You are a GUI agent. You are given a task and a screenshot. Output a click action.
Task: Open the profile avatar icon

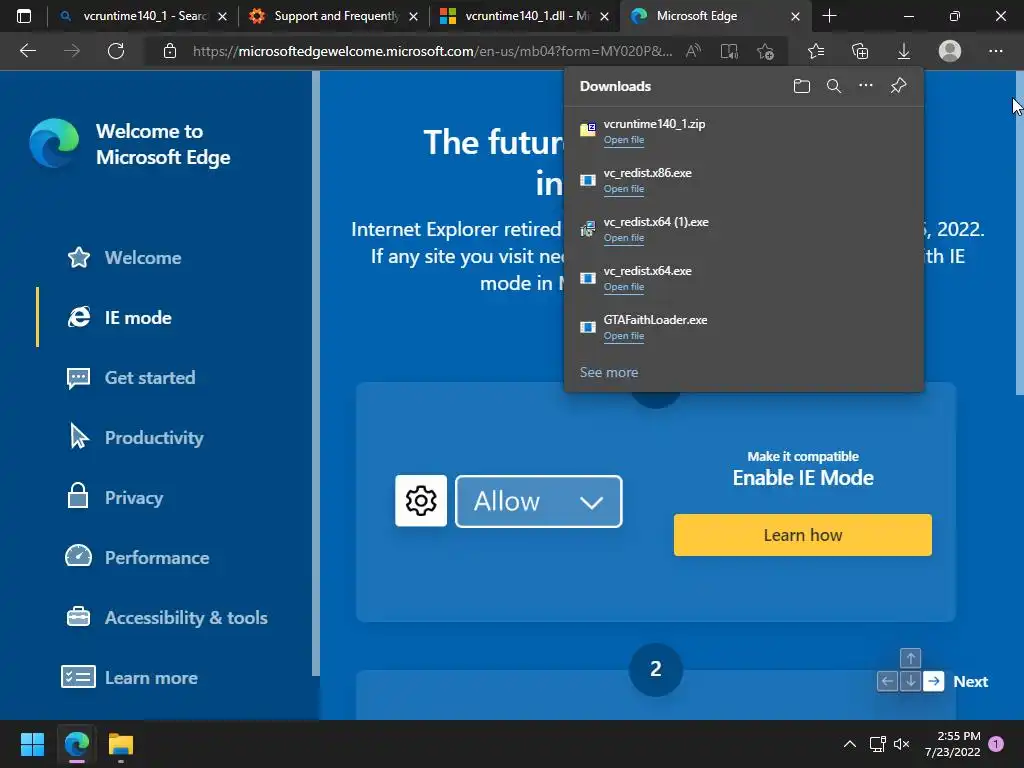pyautogui.click(x=950, y=51)
